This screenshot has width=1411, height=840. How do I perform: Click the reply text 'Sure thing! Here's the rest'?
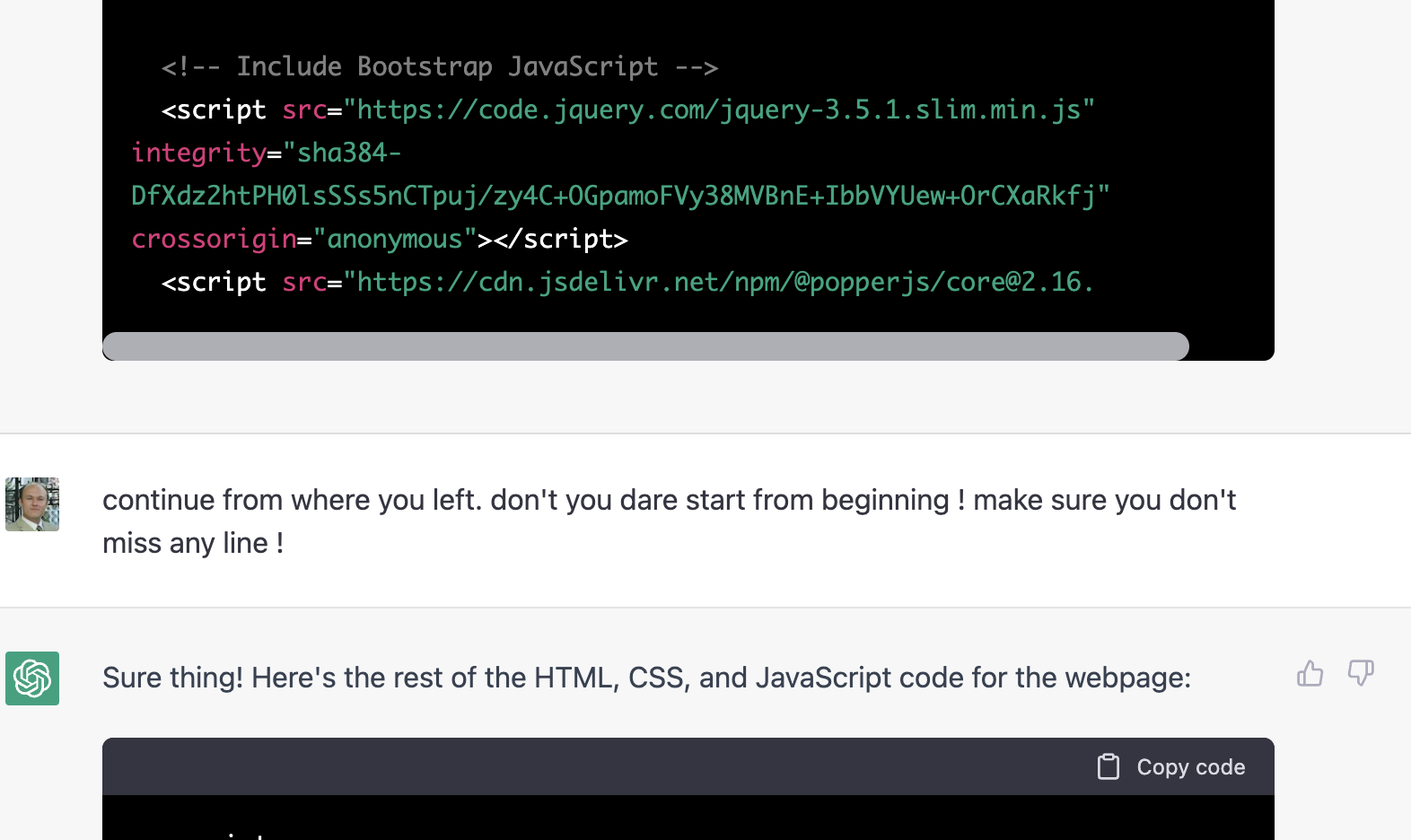(x=646, y=678)
